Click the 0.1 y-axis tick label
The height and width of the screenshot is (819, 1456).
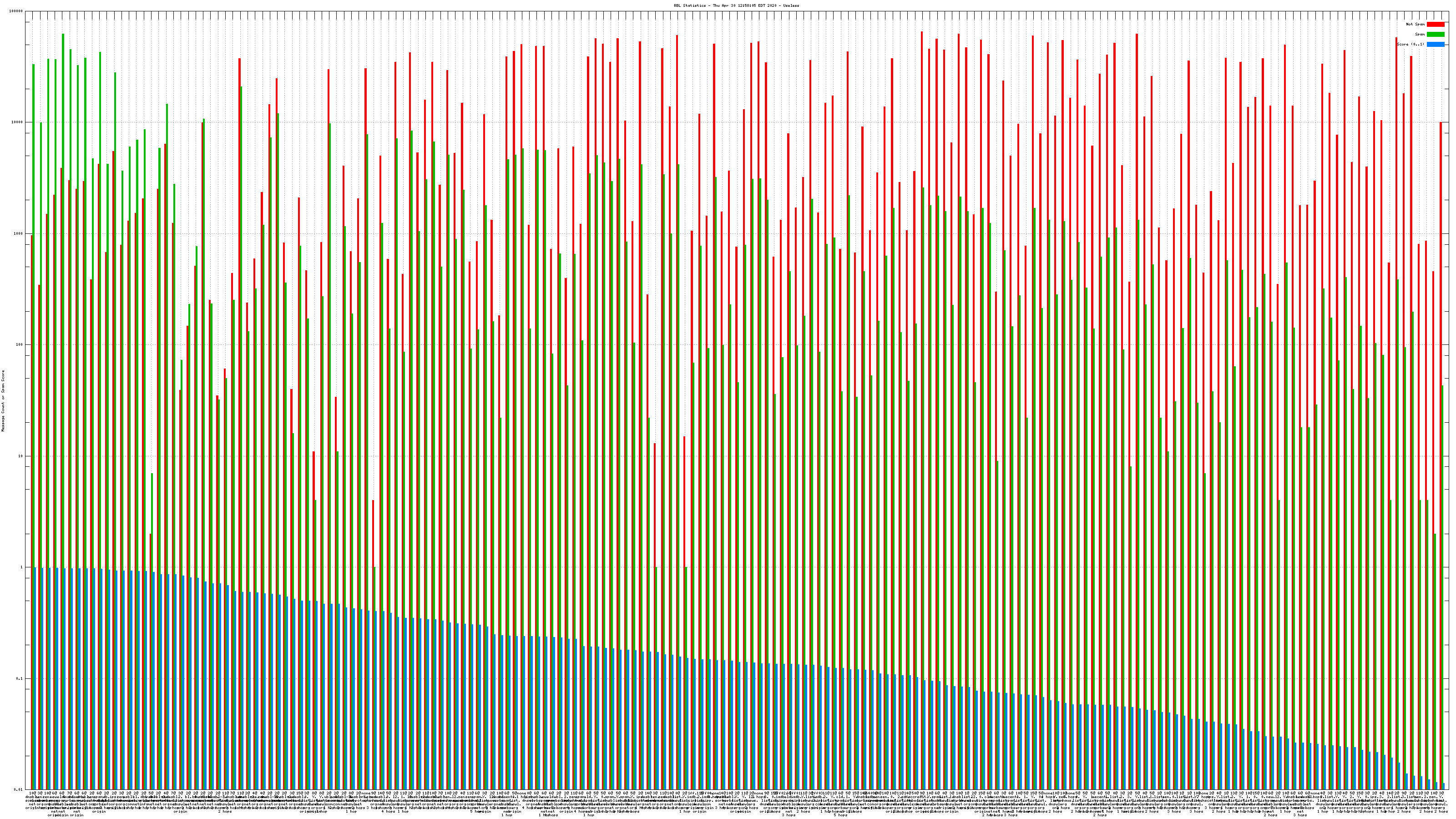click(20, 678)
